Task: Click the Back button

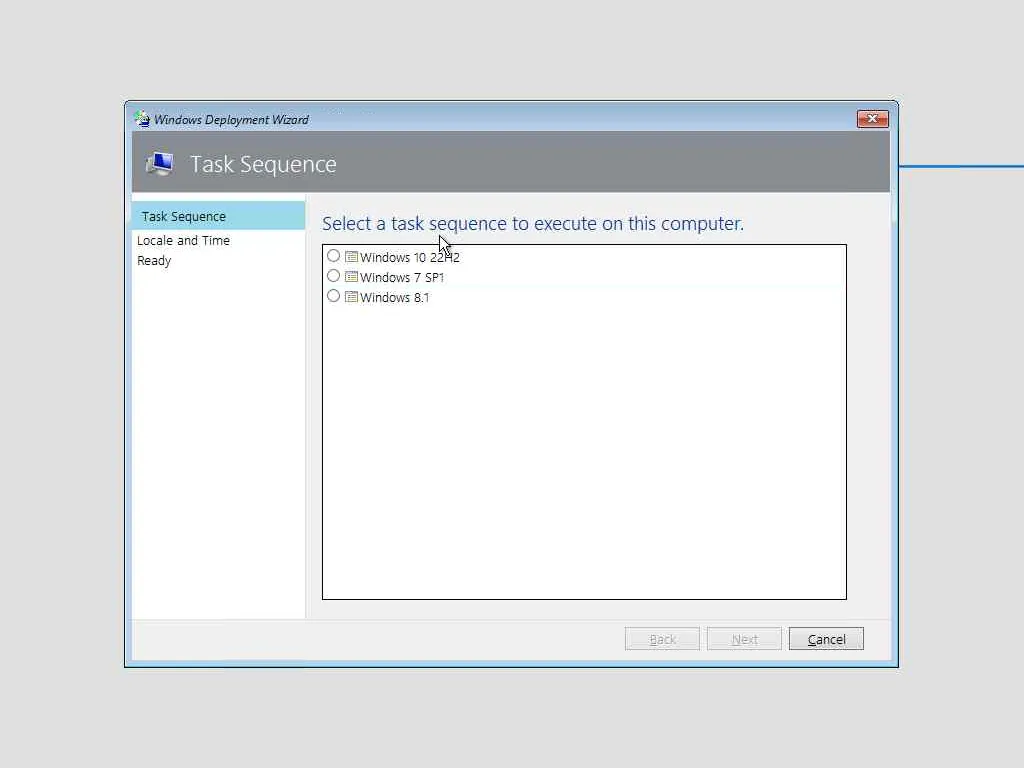Action: click(x=662, y=639)
